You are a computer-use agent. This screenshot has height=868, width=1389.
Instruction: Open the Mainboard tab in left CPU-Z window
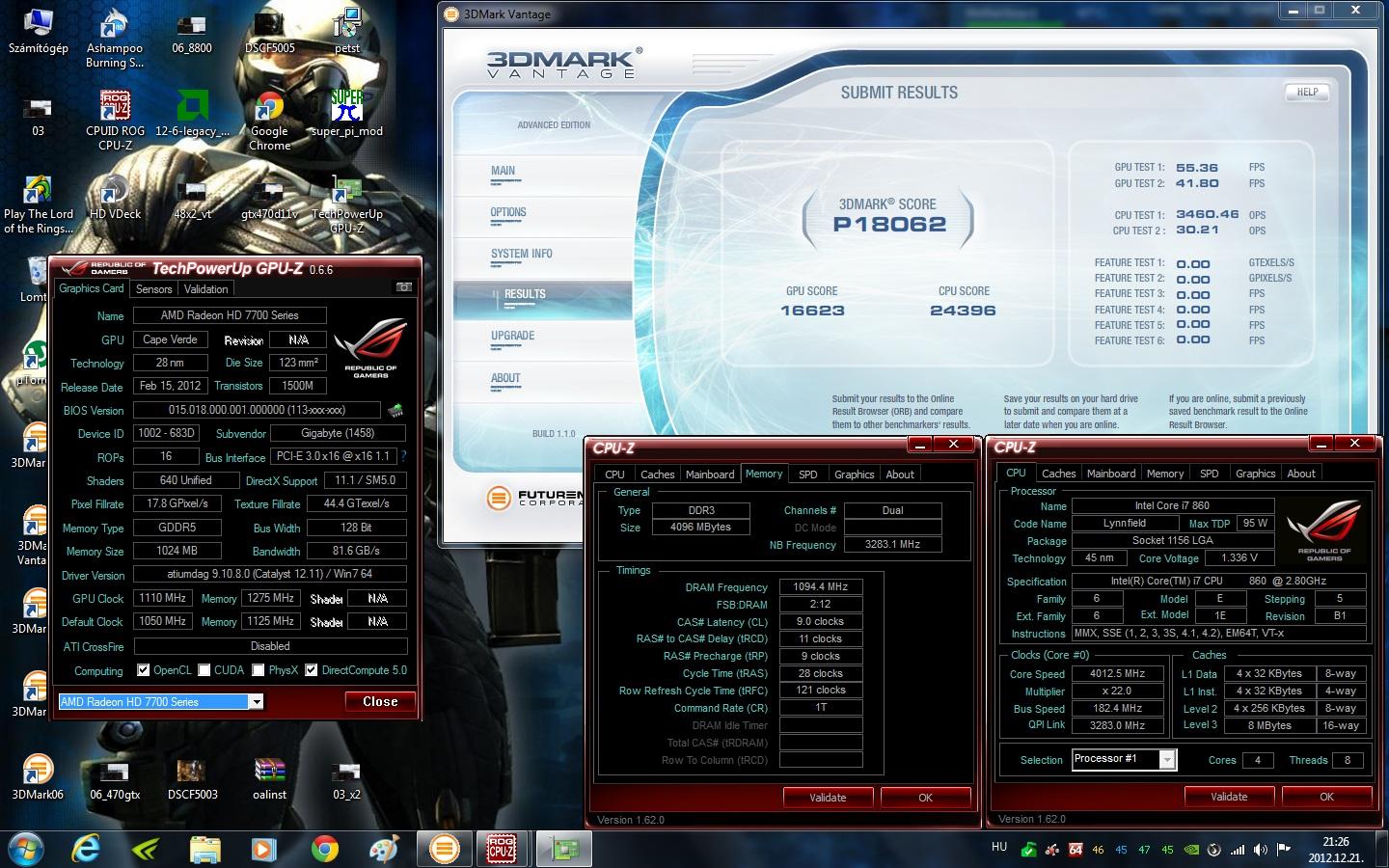coord(710,475)
